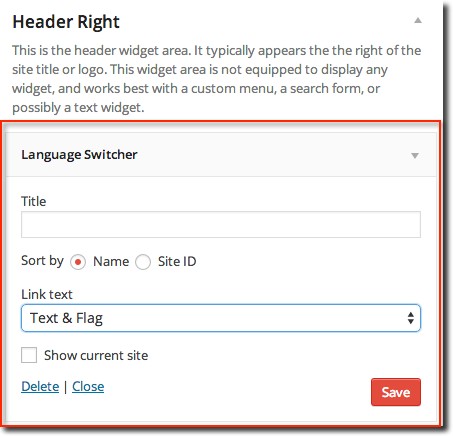Viewport: 453px width, 436px height.
Task: Select the Name sort radio button
Action: [x=78, y=262]
